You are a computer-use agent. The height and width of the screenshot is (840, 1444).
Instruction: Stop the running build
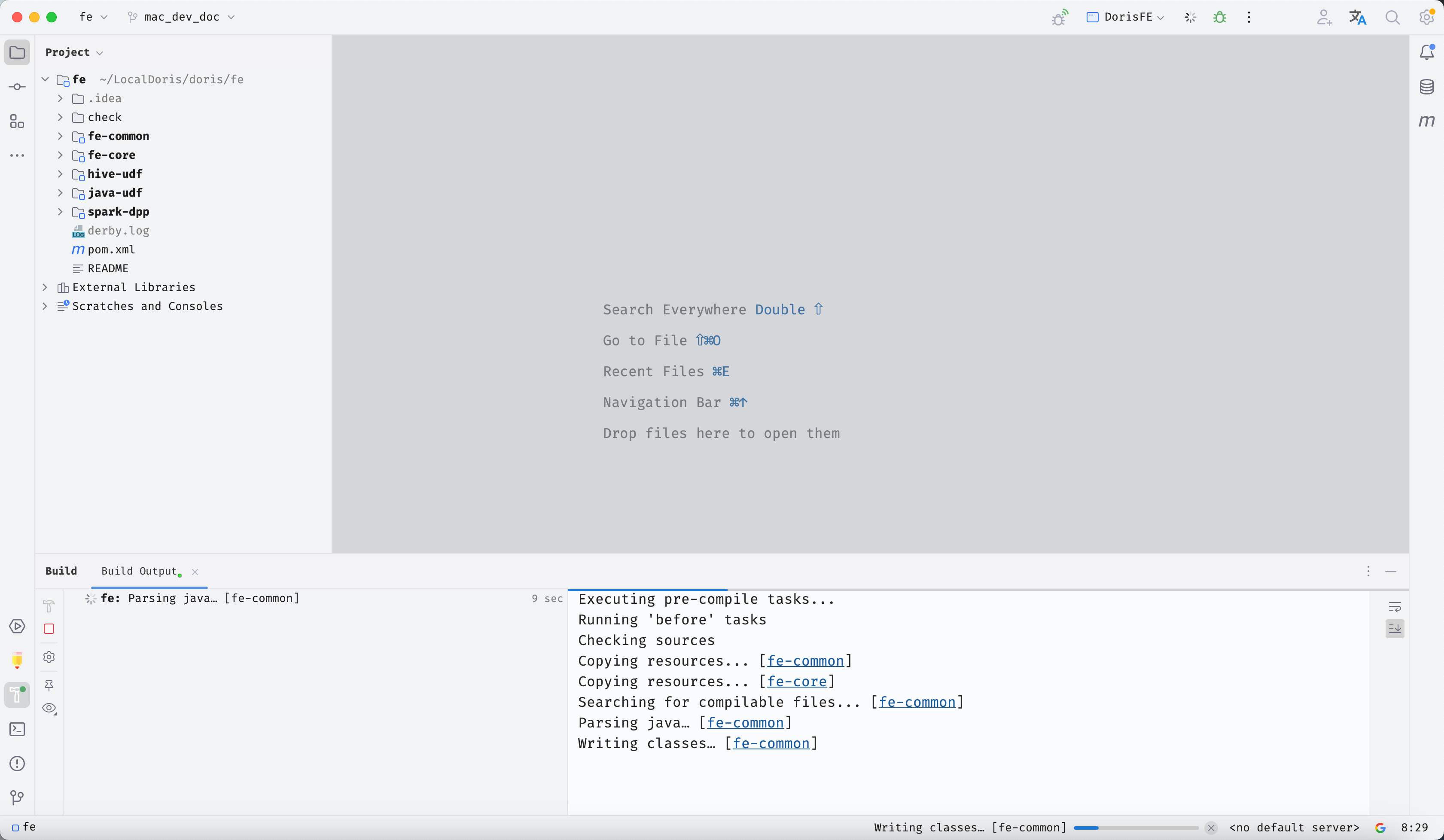click(x=49, y=629)
